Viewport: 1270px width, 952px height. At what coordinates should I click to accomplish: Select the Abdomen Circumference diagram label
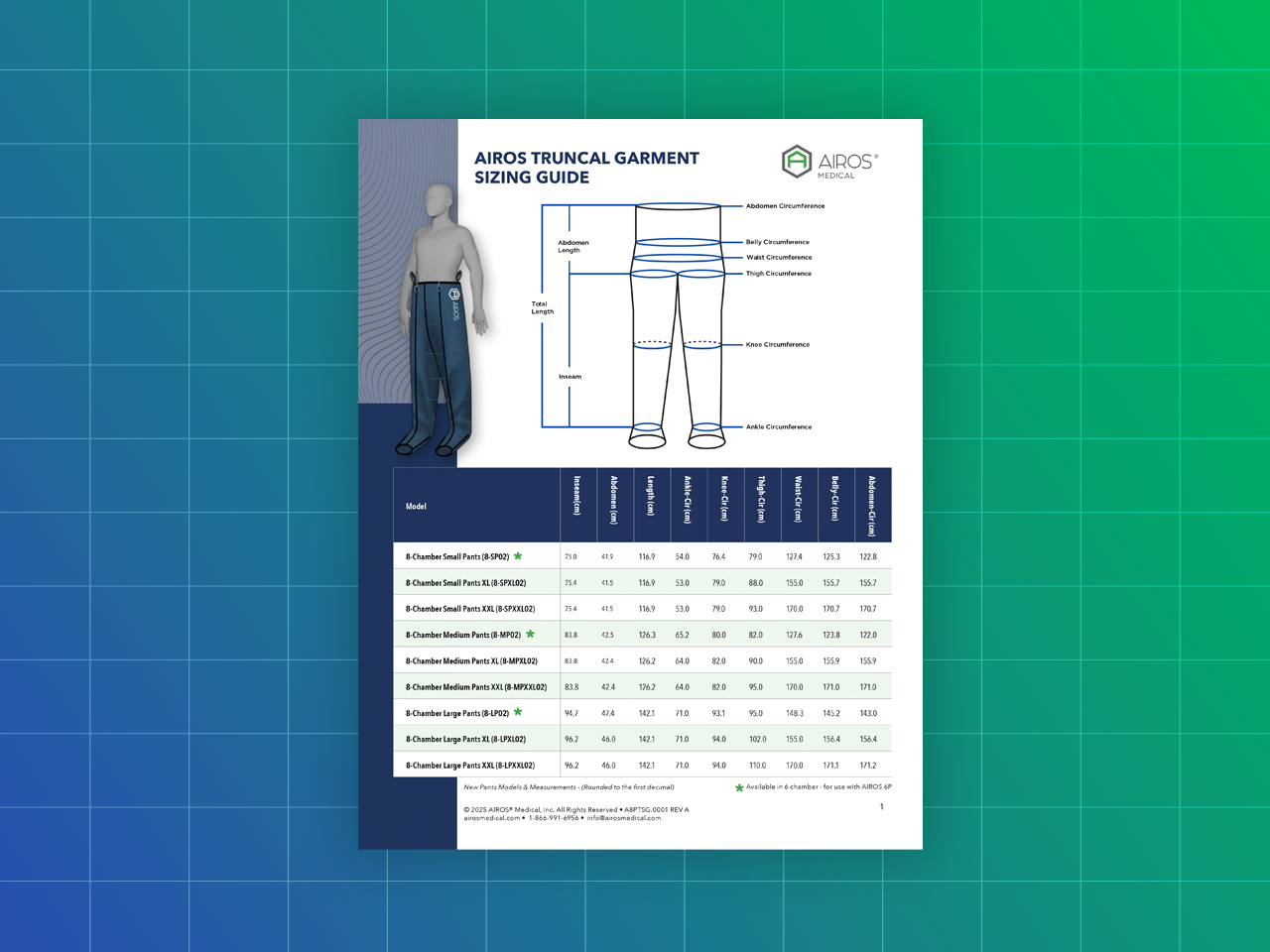[785, 206]
